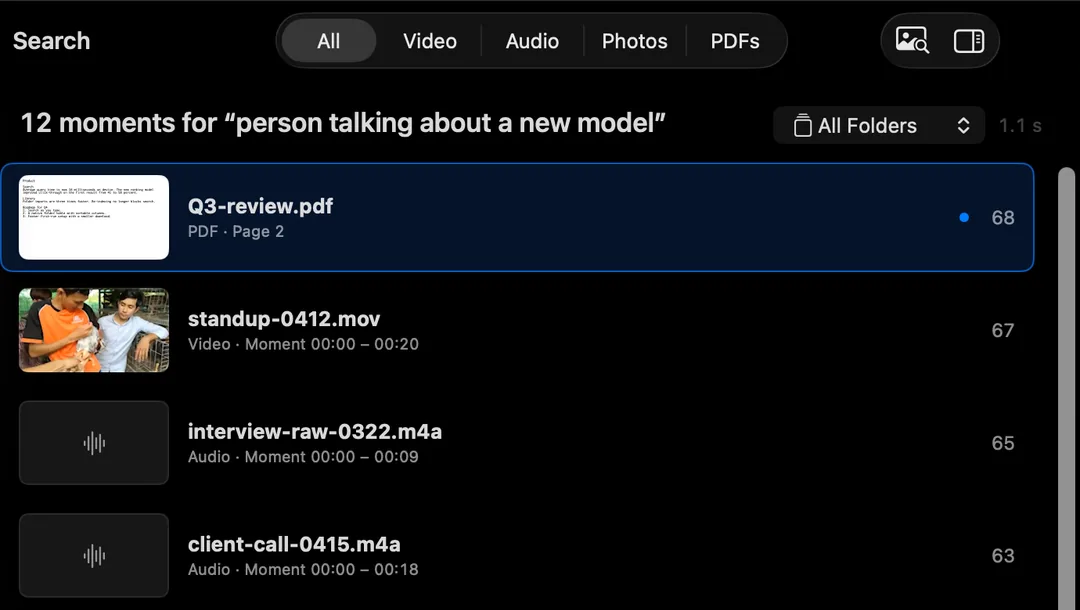Click waveform icon for client-call-0415.m4a

pos(94,556)
